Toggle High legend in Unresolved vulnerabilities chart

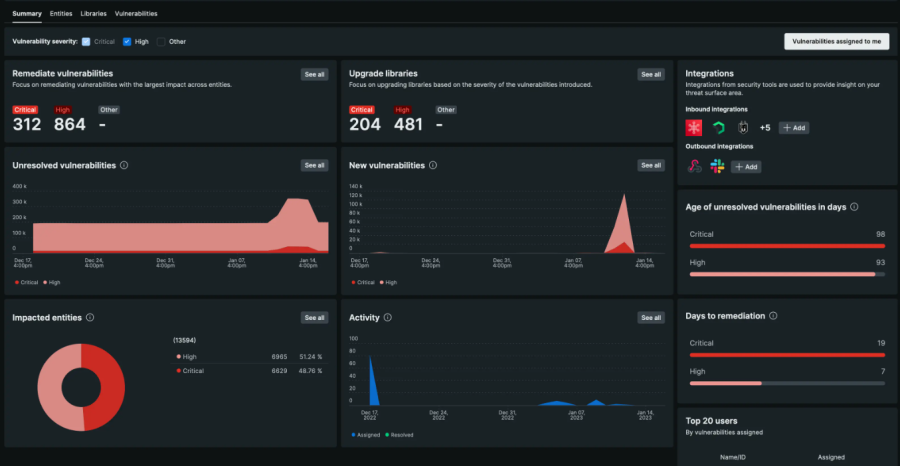click(x=52, y=282)
